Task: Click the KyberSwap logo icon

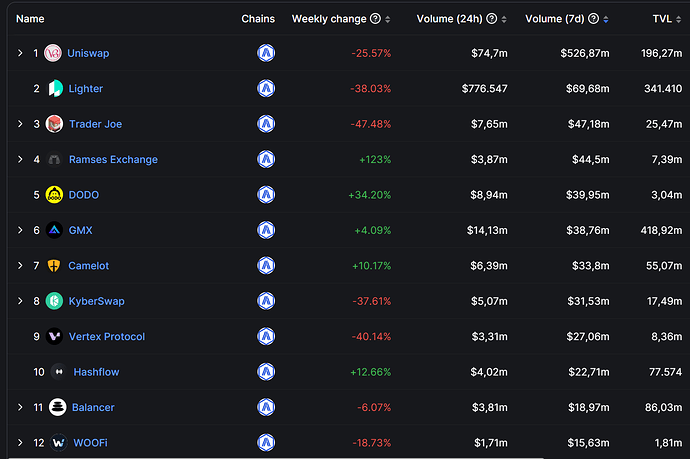Action: point(55,301)
